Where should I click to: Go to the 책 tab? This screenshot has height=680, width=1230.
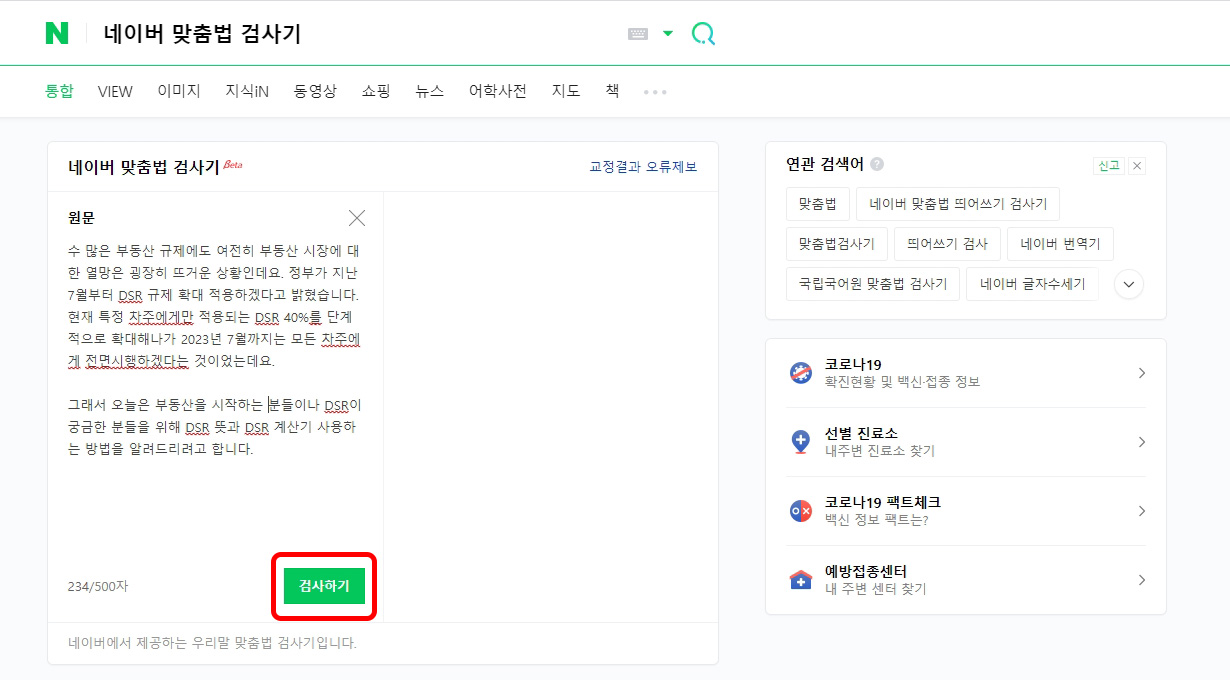612,91
